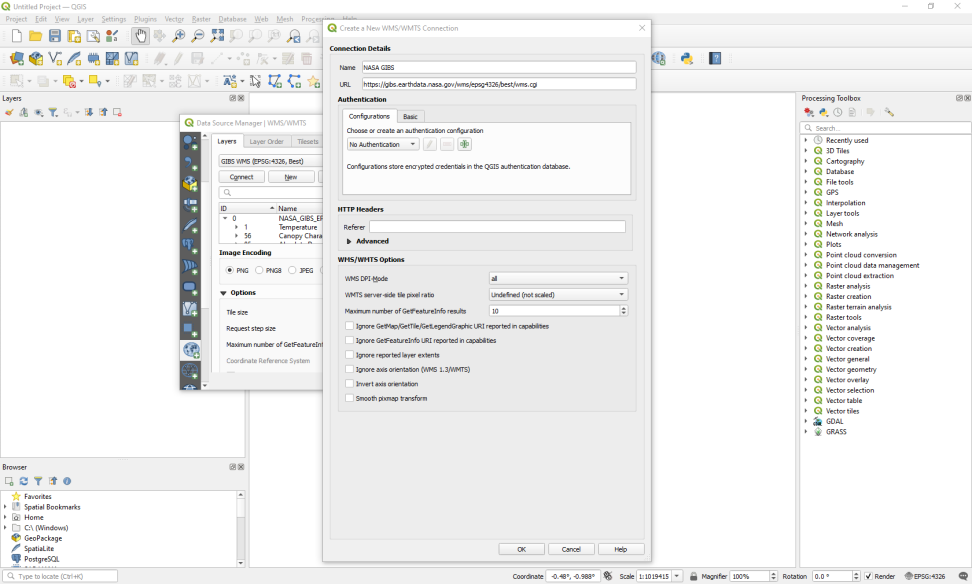Click the Processing Toolbox Search box
The image size is (972, 584).
point(885,128)
